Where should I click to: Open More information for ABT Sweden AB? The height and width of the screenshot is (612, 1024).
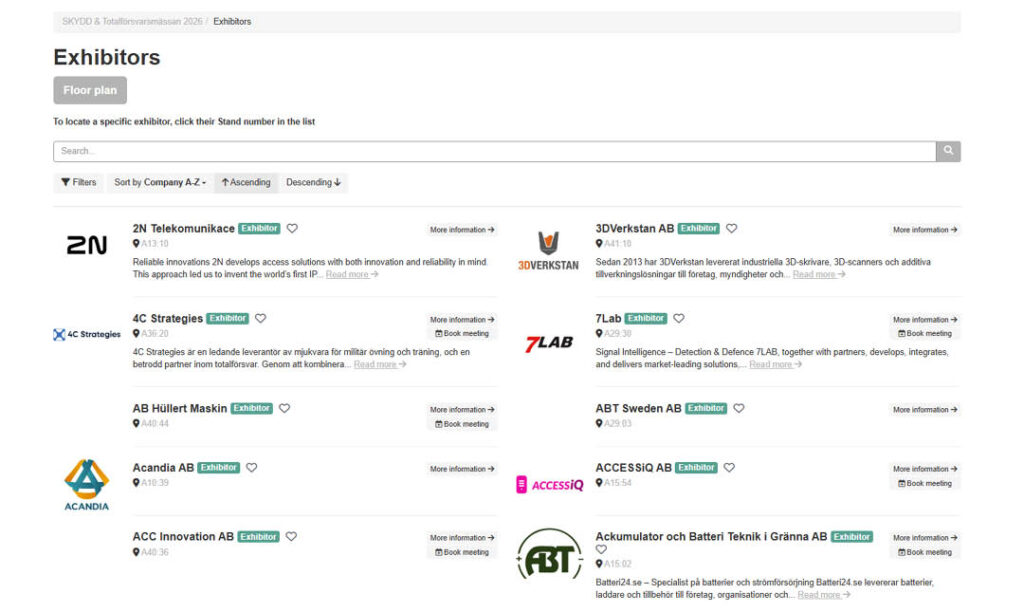(x=925, y=410)
